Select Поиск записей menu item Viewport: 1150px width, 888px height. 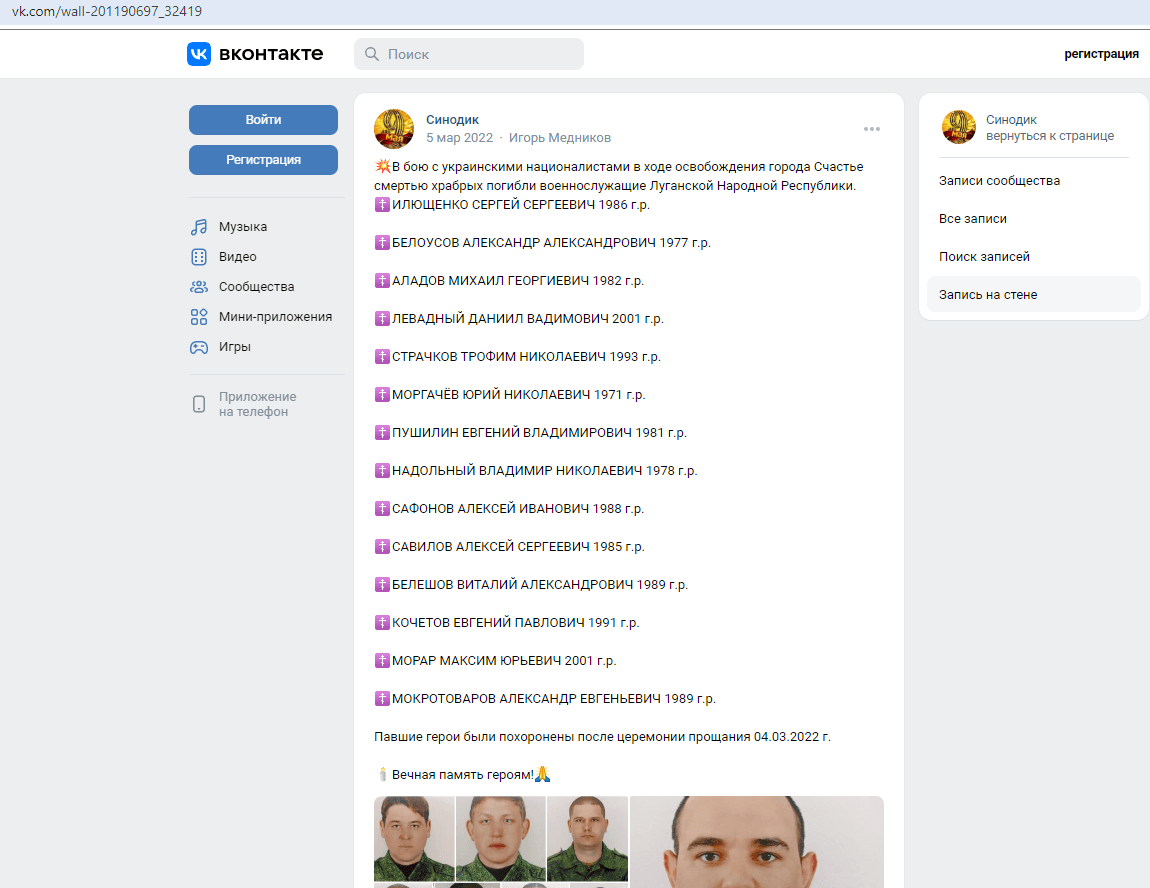click(1033, 257)
